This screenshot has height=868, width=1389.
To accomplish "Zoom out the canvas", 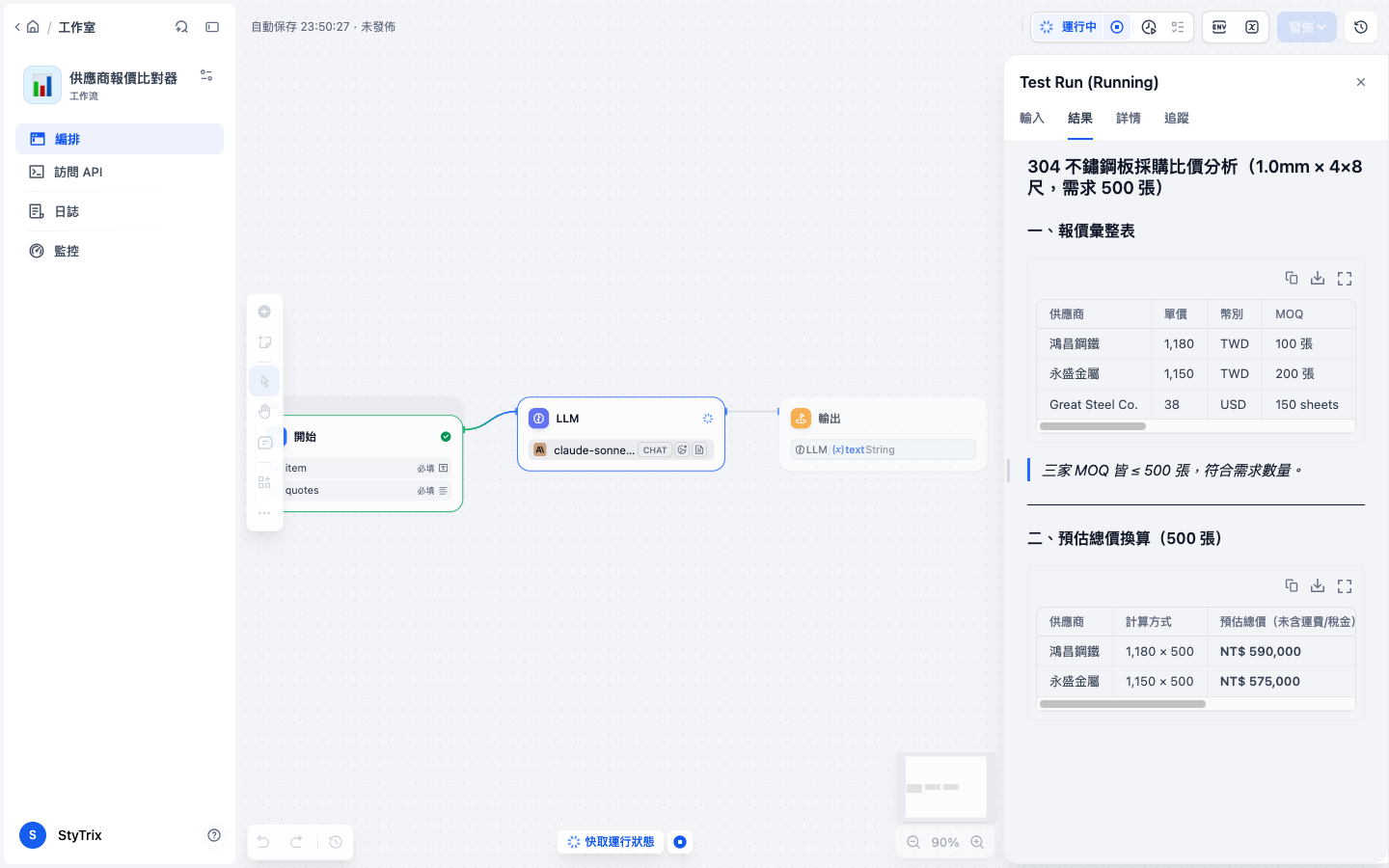I will pos(913,842).
